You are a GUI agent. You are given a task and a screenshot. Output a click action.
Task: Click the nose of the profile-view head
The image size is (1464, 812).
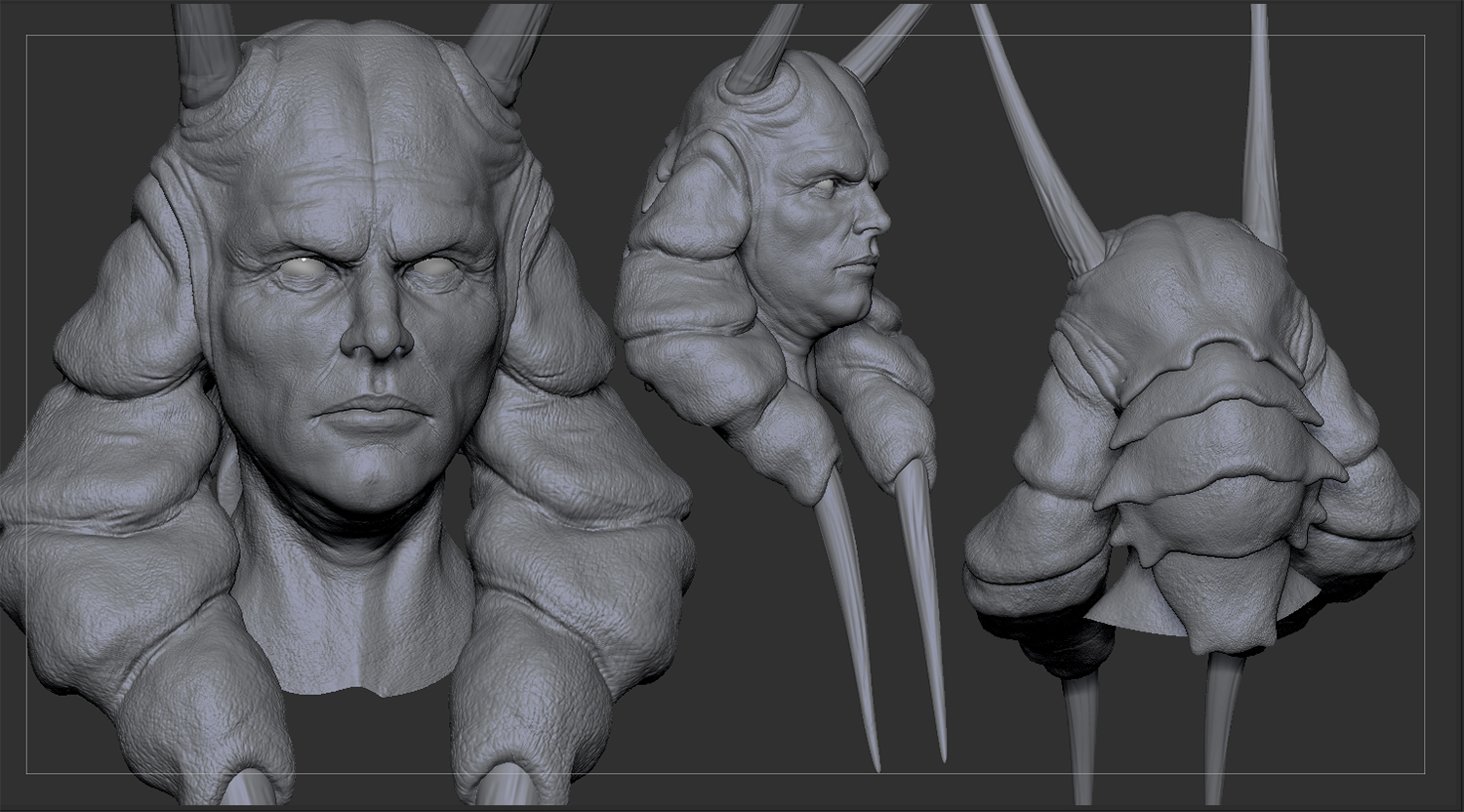pyautogui.click(x=876, y=223)
